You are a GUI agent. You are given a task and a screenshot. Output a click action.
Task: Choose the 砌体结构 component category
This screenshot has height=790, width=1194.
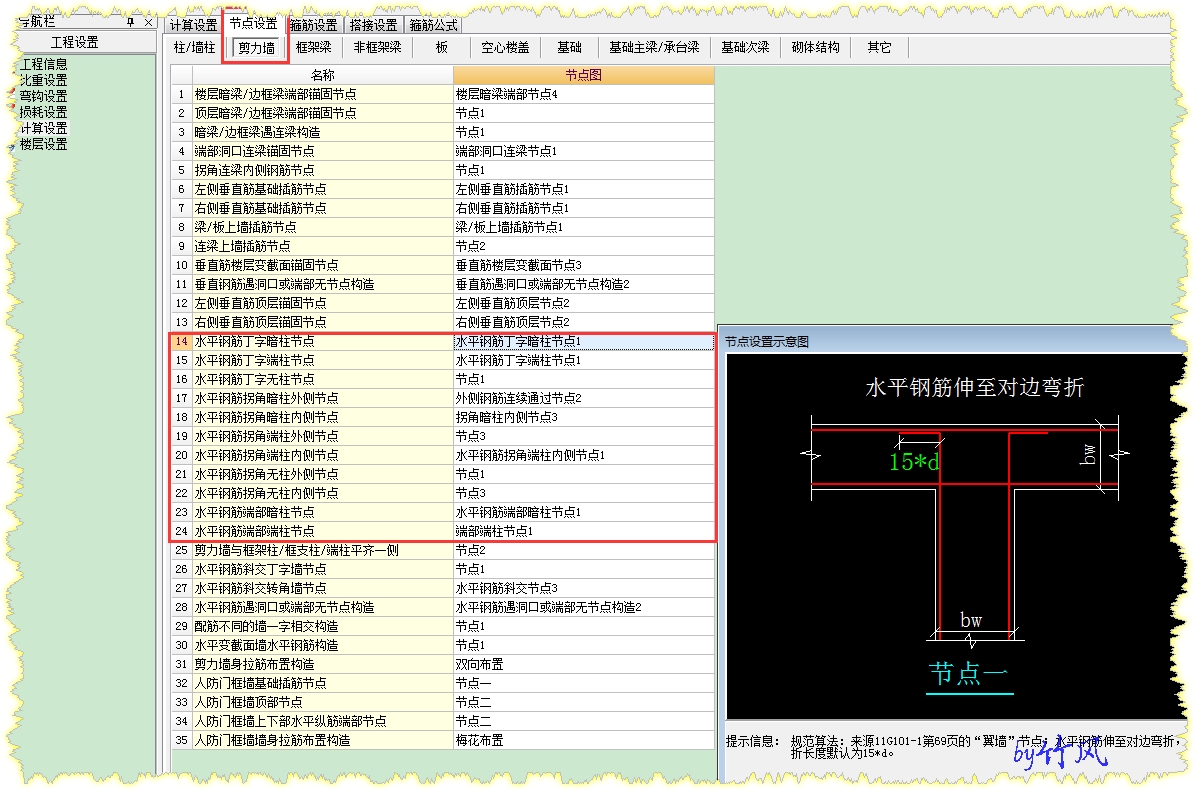pyautogui.click(x=816, y=47)
